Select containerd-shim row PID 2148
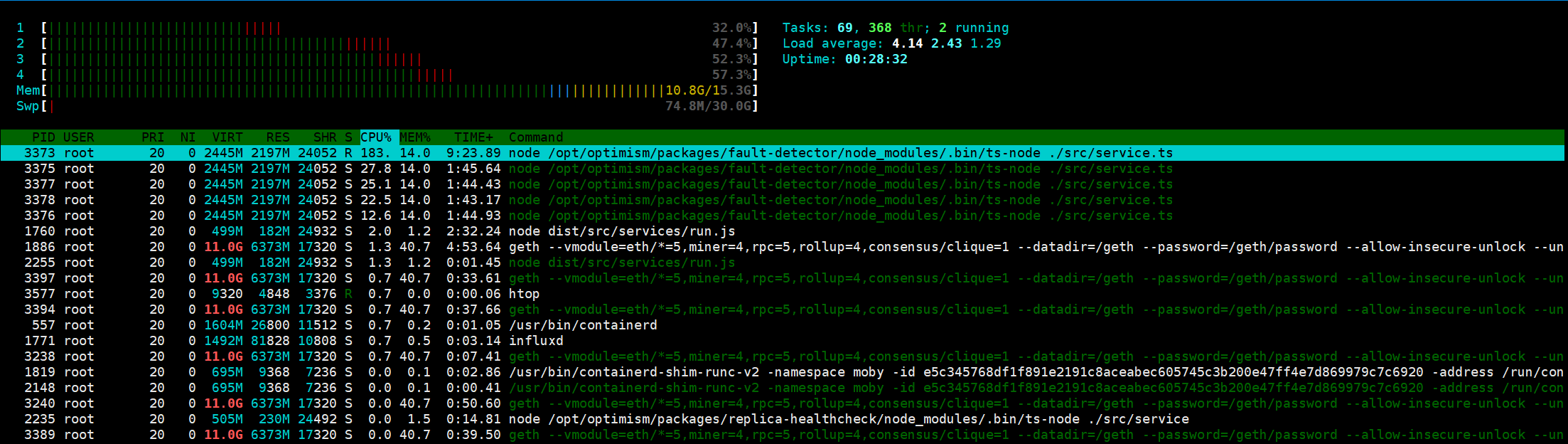The height and width of the screenshot is (444, 1568). (783, 388)
